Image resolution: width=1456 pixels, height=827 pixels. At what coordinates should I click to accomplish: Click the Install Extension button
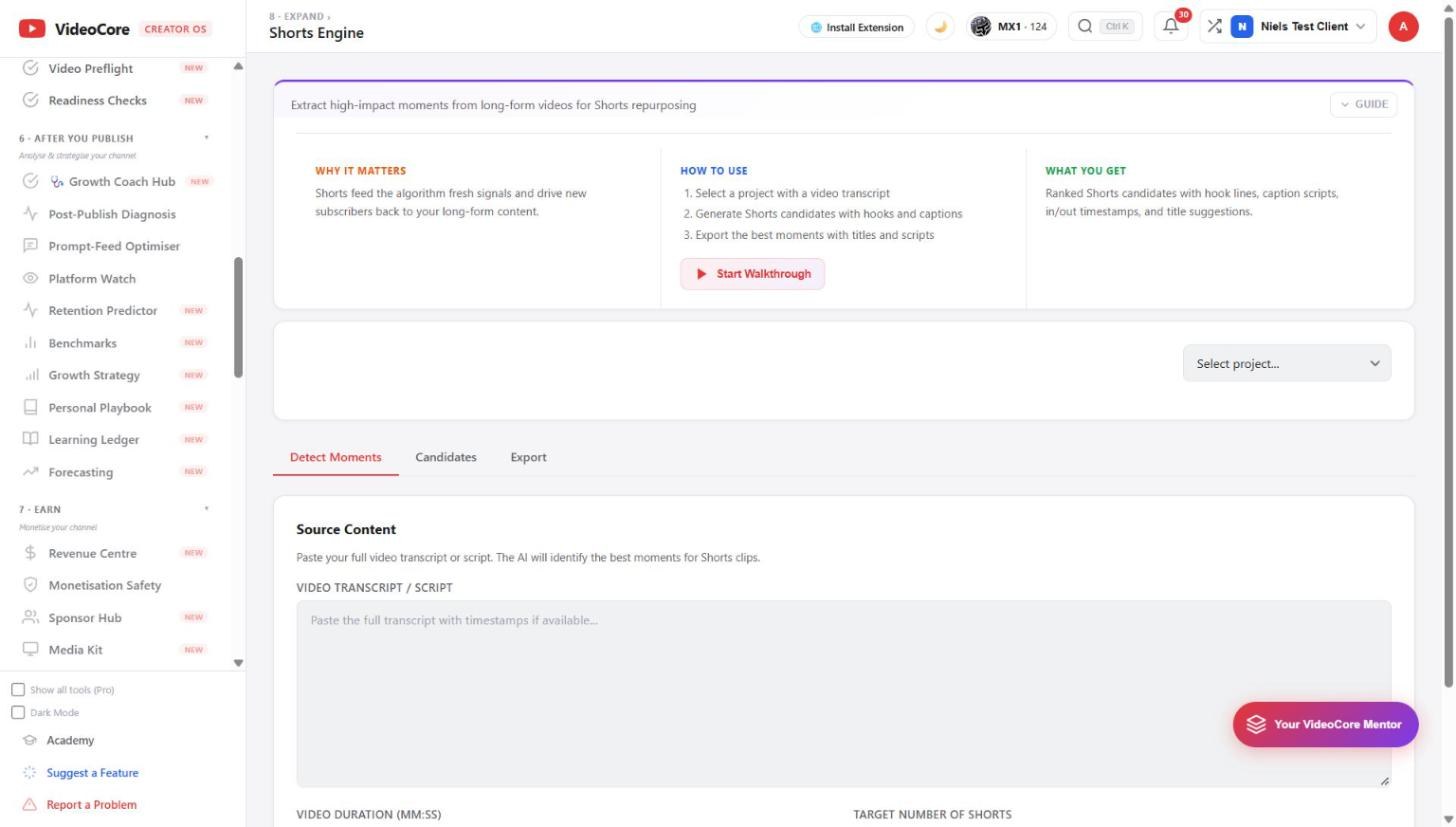click(x=856, y=27)
